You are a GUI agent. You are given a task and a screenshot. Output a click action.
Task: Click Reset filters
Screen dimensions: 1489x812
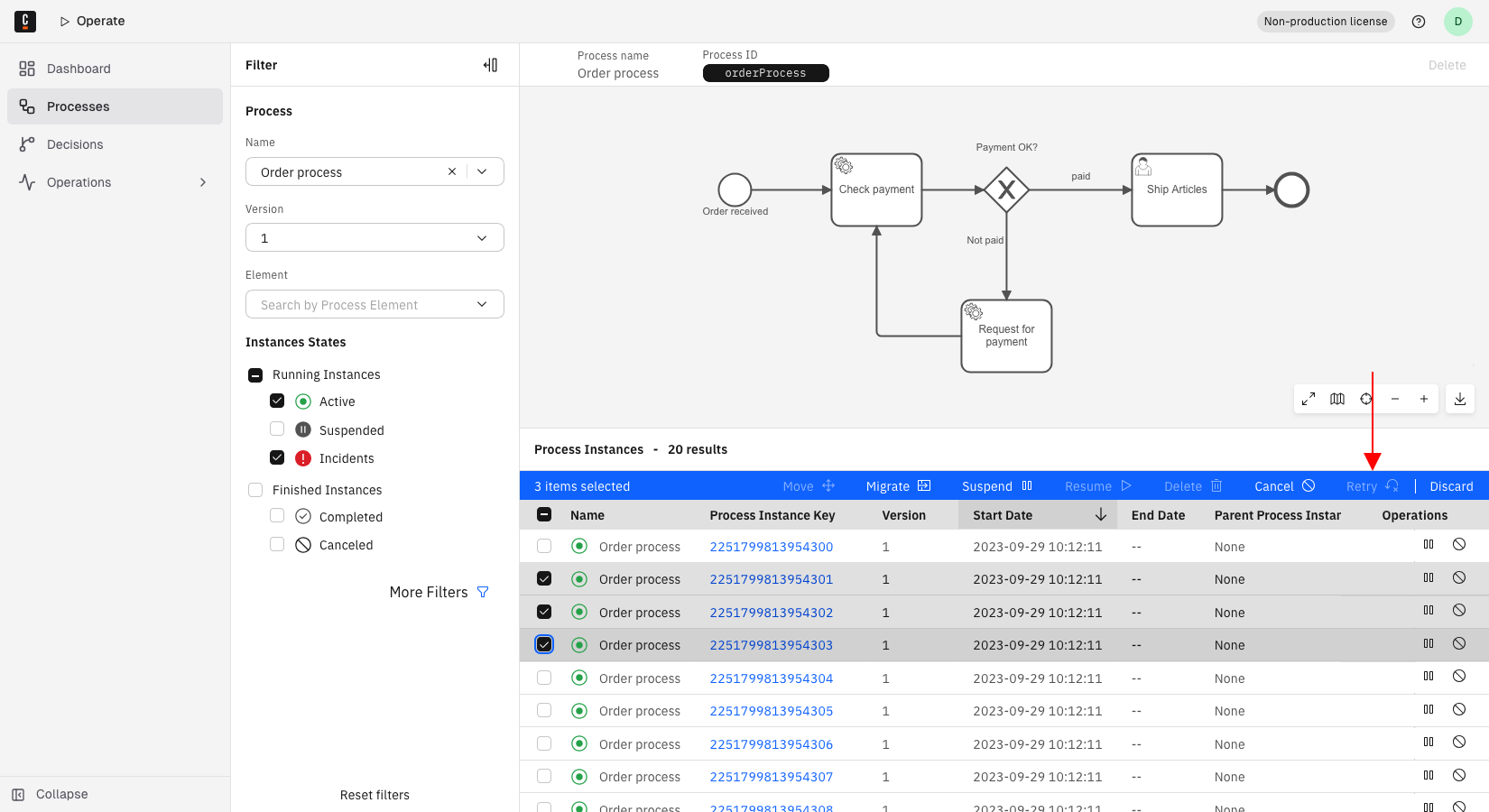[375, 795]
